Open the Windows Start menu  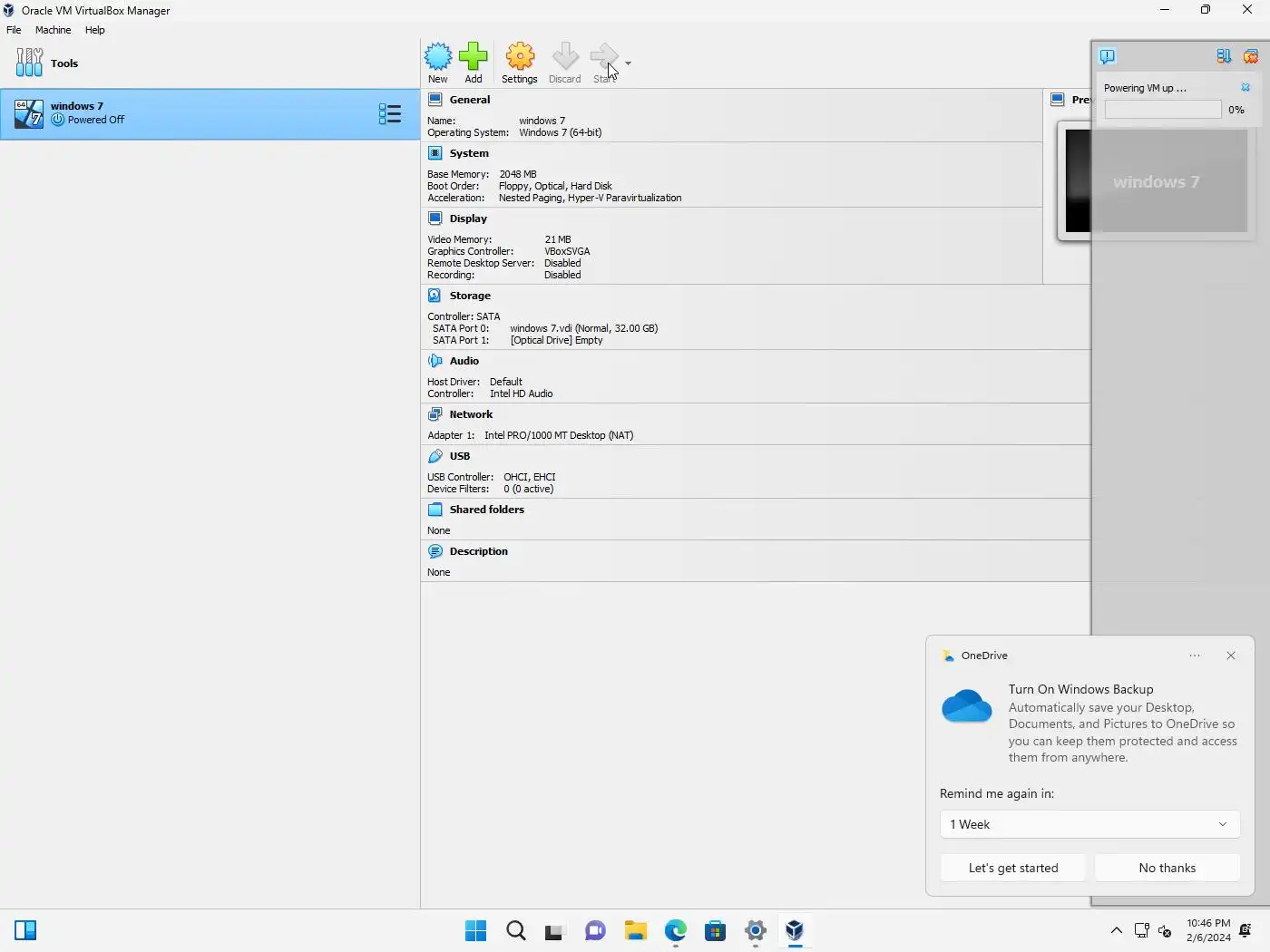point(476,930)
